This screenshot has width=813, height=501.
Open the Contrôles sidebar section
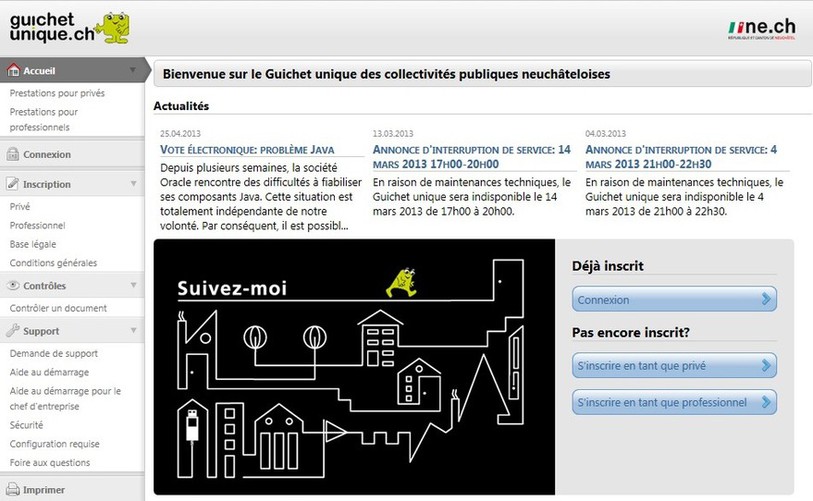[72, 285]
